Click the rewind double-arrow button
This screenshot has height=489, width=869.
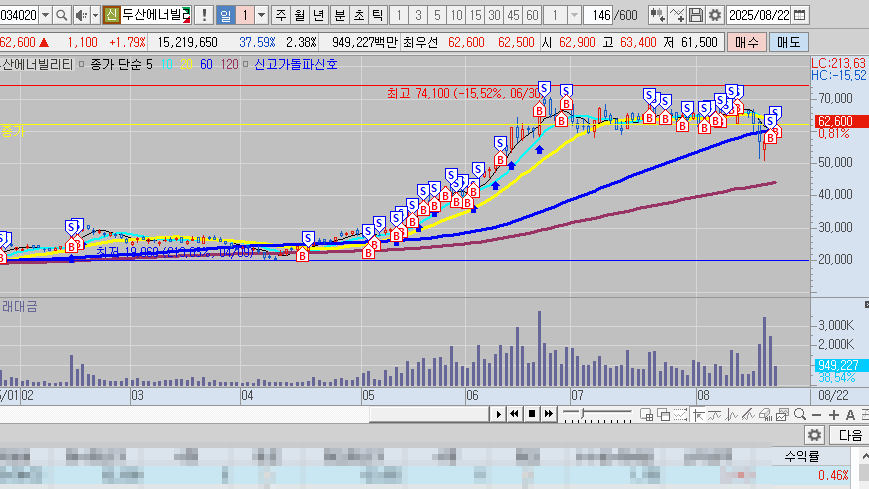coord(514,414)
